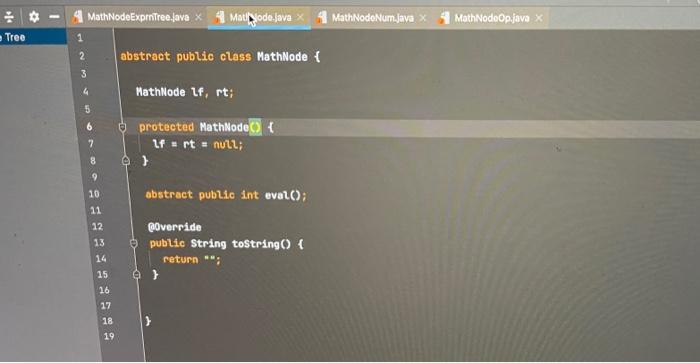This screenshot has height=363, width=700.
Task: Hide the project tool window with minus icon
Action: (x=54, y=17)
